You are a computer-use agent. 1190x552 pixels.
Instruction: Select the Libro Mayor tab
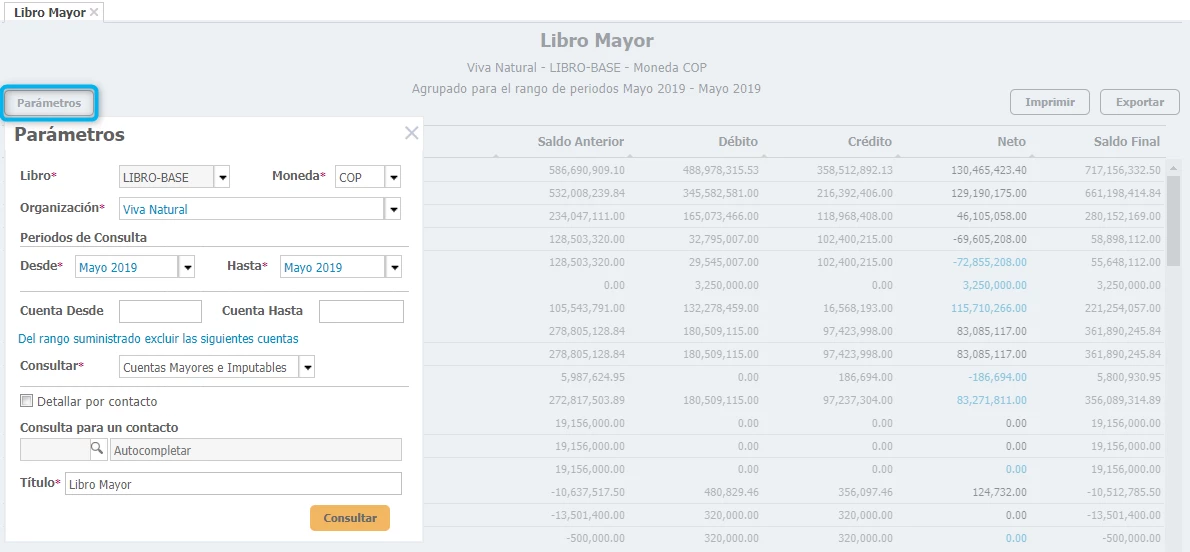point(49,12)
